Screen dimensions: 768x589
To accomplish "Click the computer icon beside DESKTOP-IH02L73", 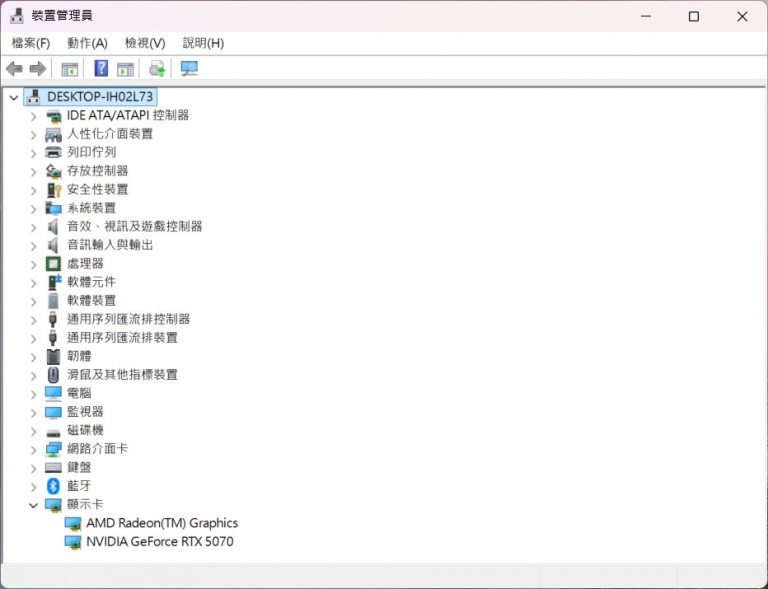I will [33, 96].
